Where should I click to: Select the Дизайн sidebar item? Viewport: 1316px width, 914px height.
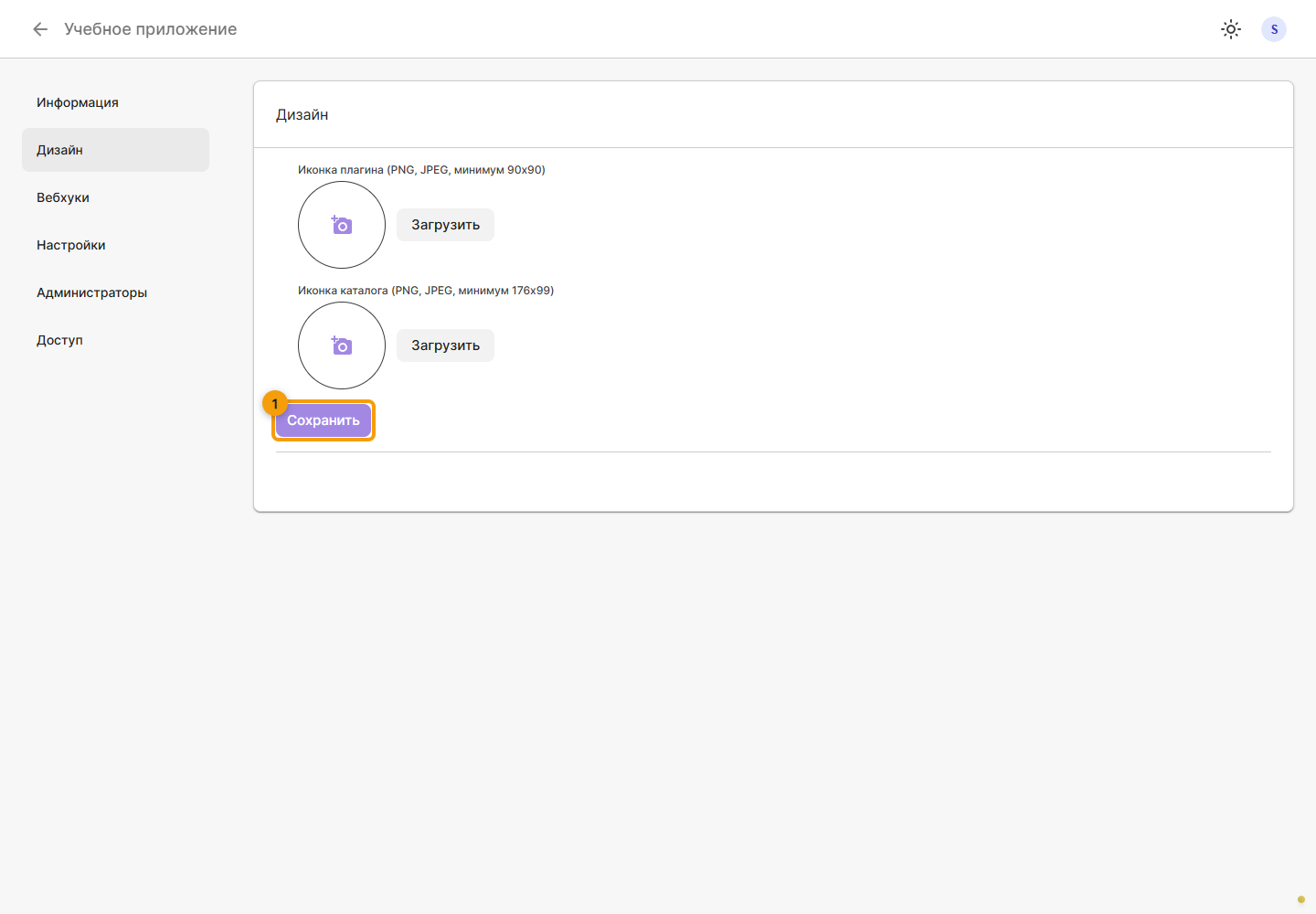tap(115, 150)
